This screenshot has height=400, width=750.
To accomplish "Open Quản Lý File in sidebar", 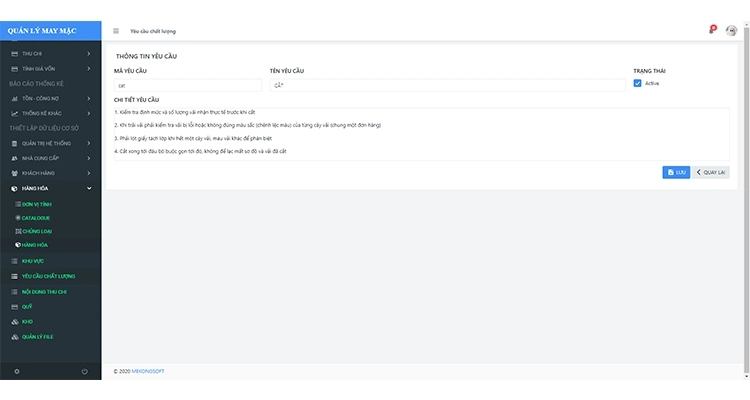I will coord(37,337).
